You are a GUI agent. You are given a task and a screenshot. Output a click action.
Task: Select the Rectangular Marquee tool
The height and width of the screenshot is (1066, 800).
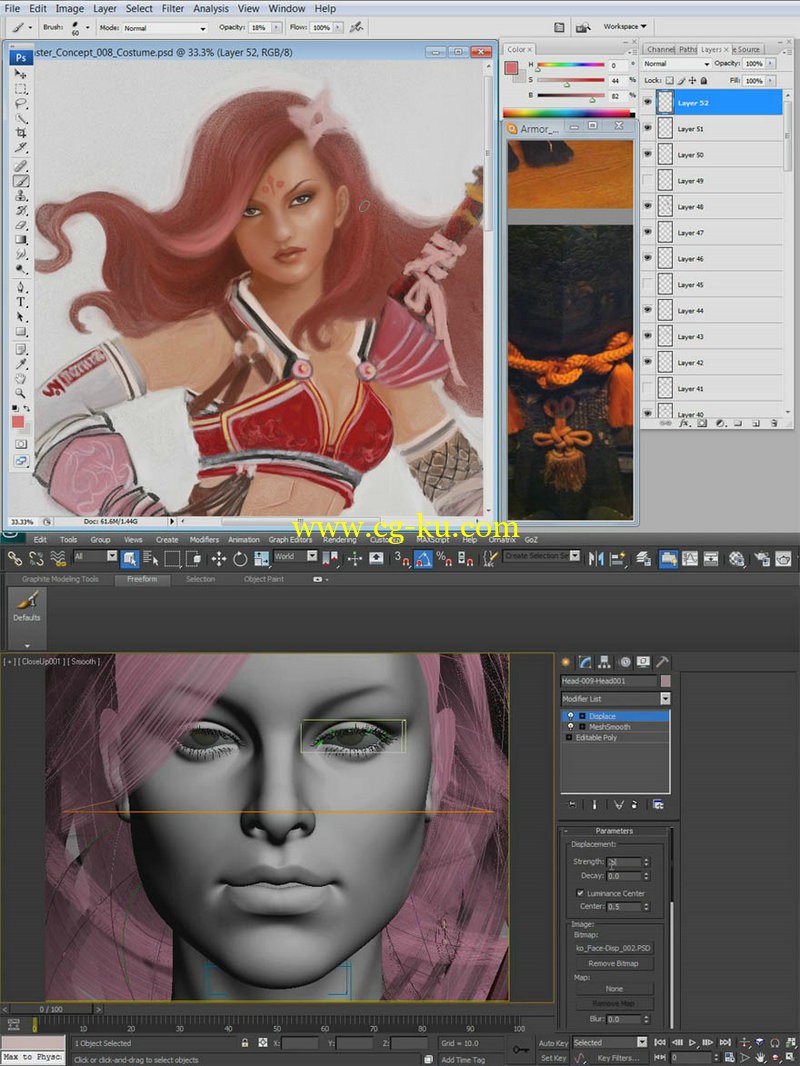[x=20, y=89]
